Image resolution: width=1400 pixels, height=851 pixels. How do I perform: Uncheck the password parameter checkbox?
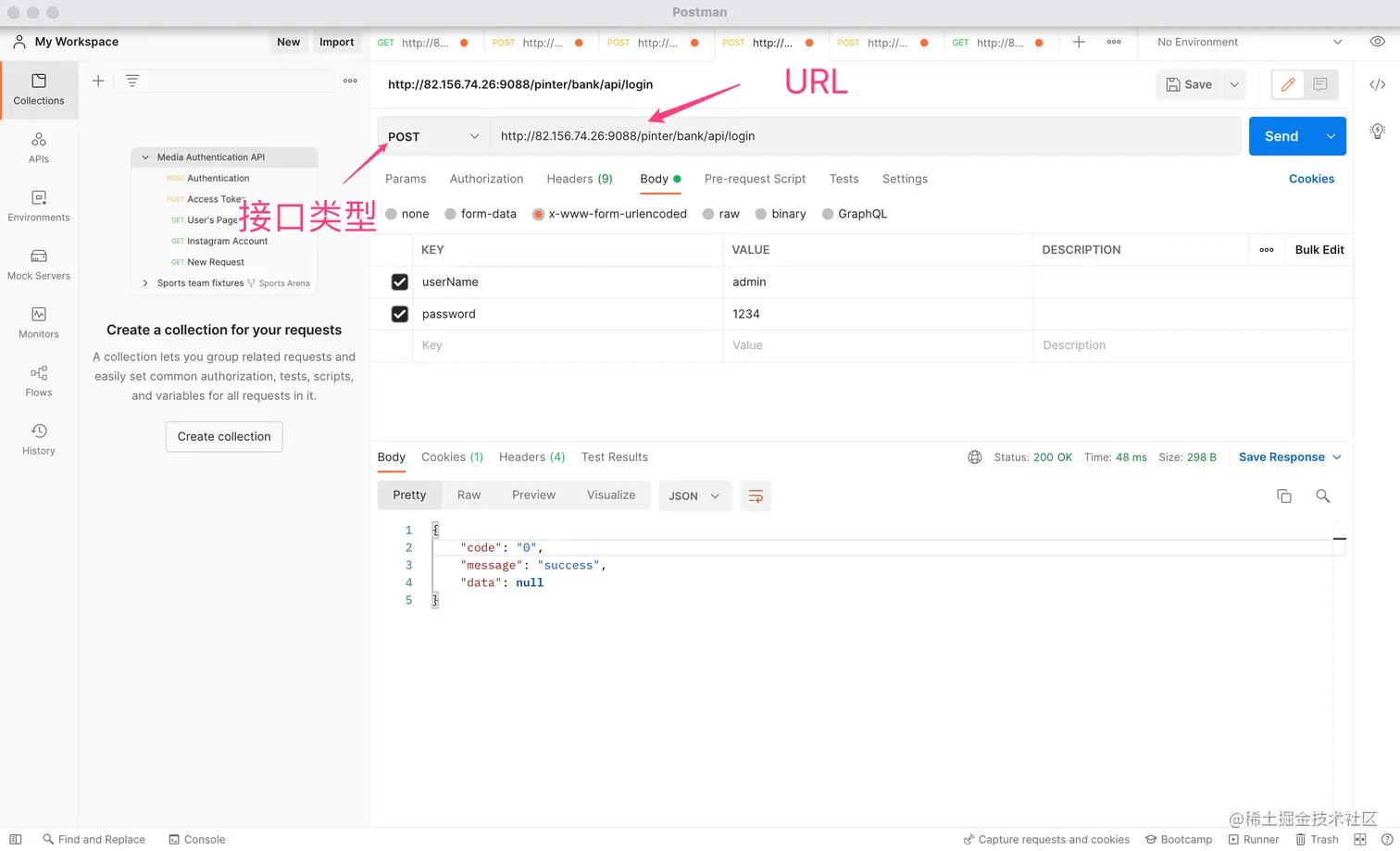[400, 314]
